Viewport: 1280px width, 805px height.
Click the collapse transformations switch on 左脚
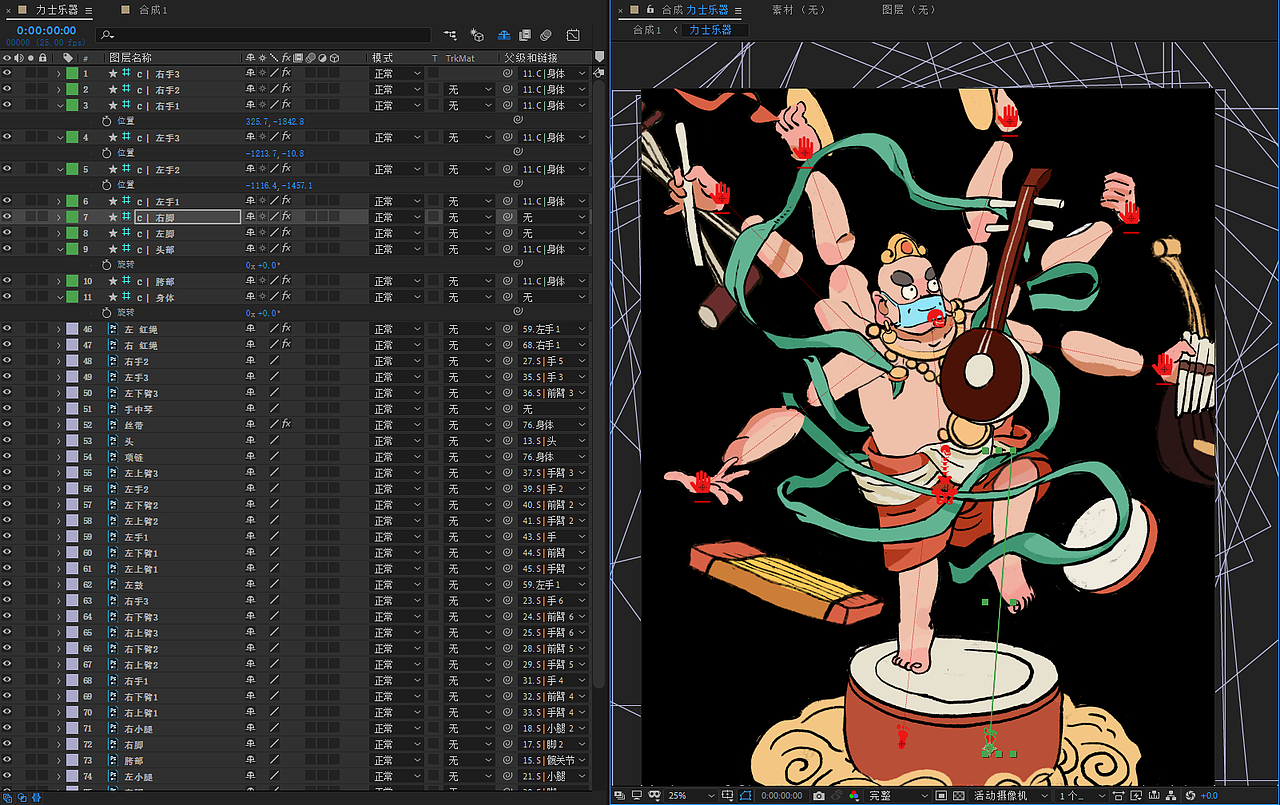coord(262,233)
